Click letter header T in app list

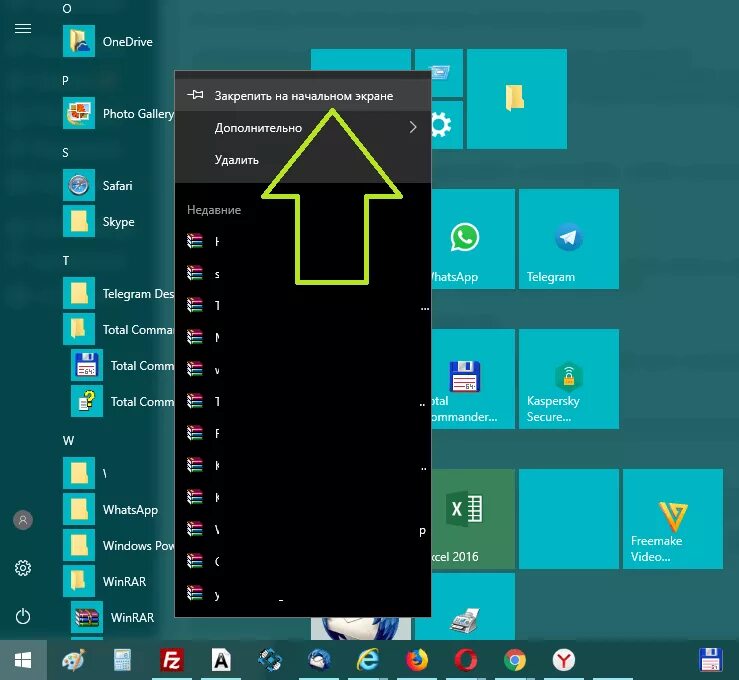pyautogui.click(x=66, y=261)
